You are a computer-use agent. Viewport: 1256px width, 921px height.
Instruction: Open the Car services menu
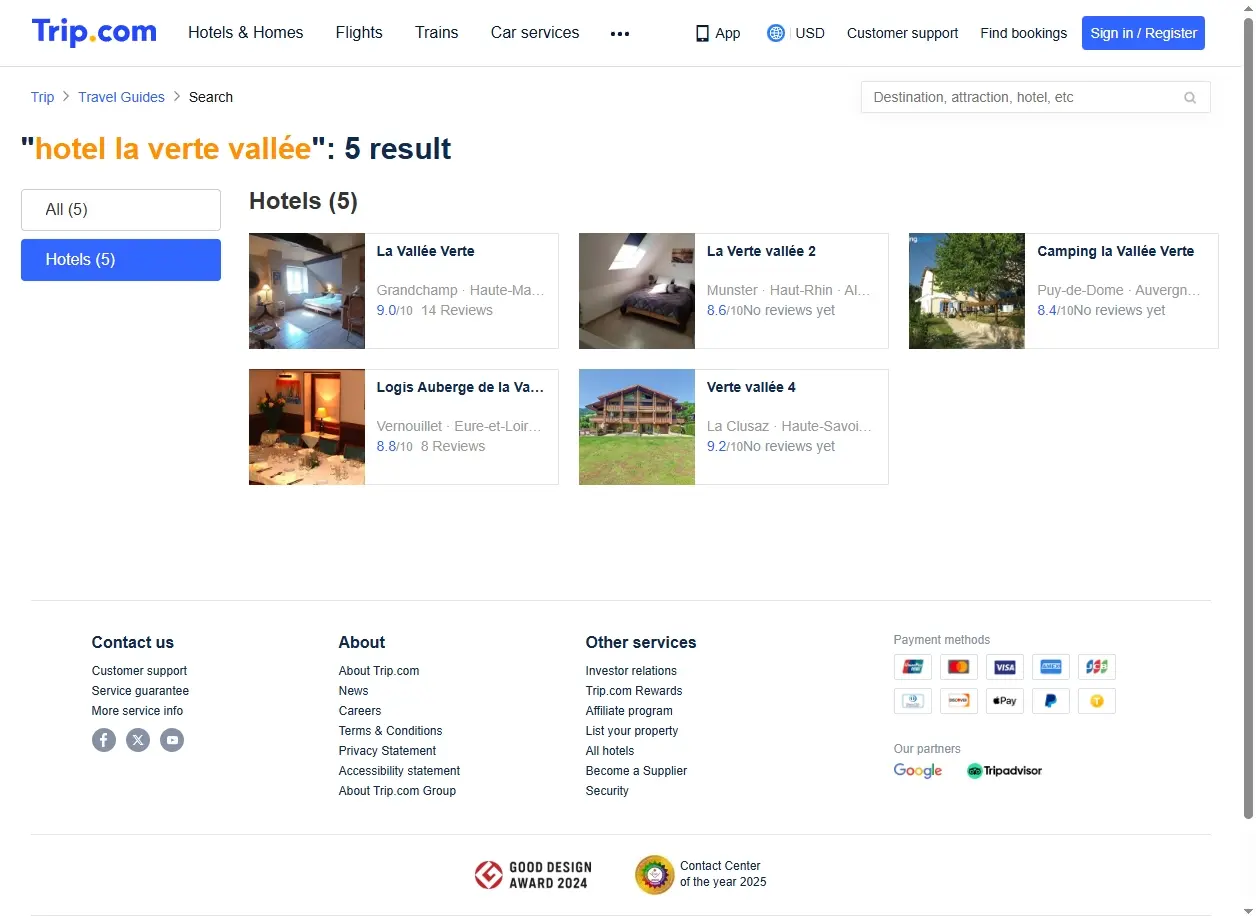(535, 33)
